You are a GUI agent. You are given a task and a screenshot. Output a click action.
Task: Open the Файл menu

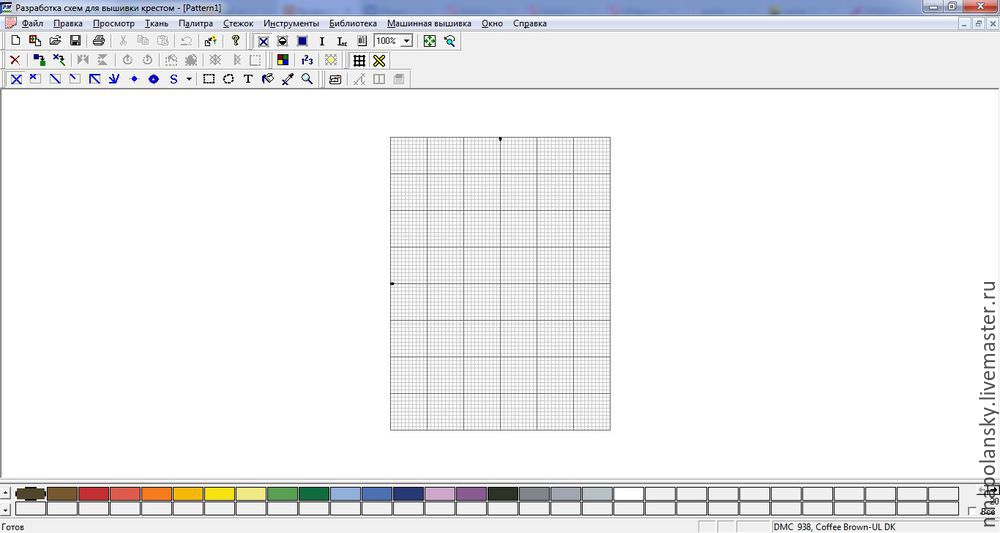[32, 24]
